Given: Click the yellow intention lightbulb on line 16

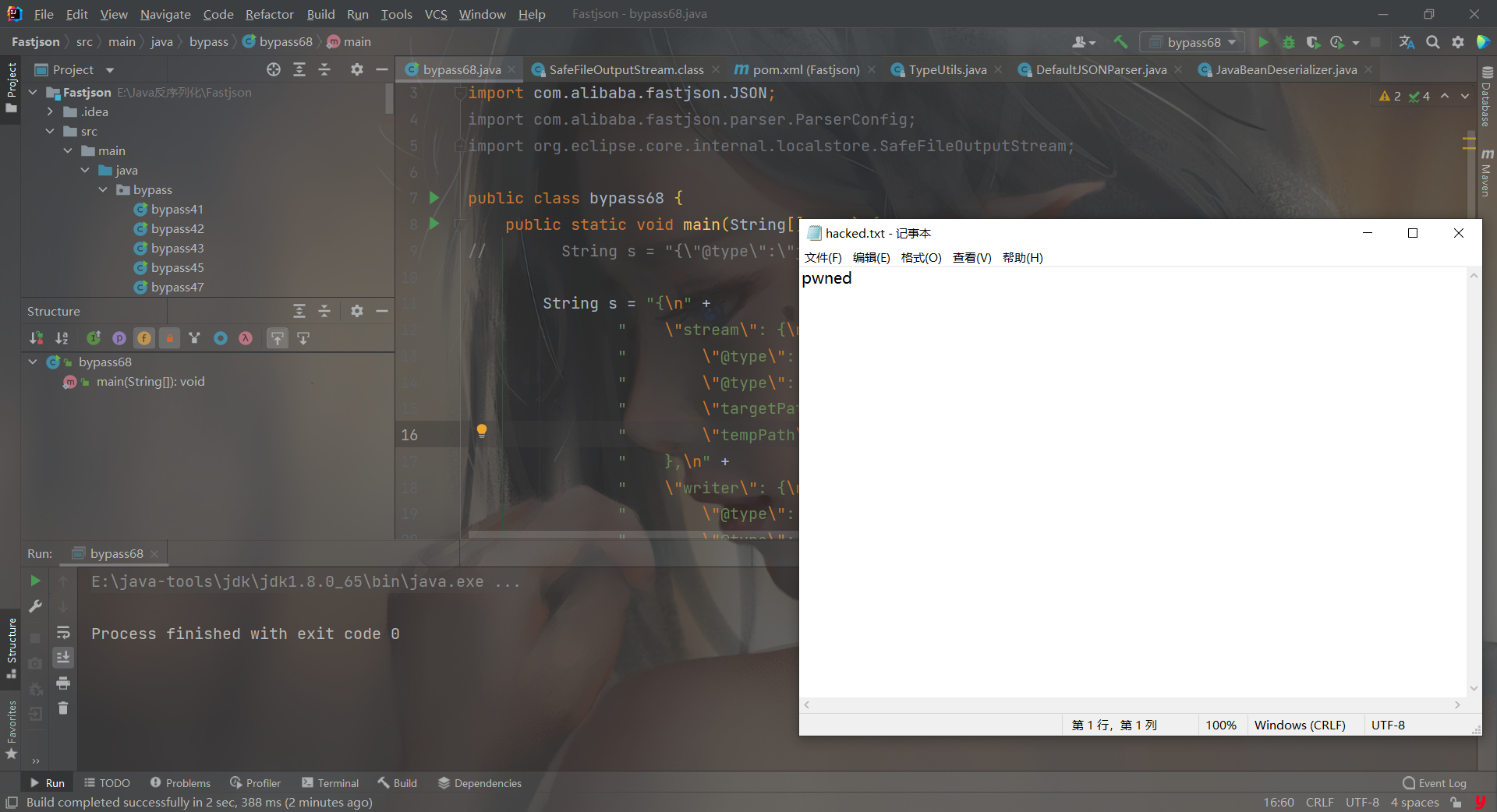Looking at the screenshot, I should click(482, 431).
